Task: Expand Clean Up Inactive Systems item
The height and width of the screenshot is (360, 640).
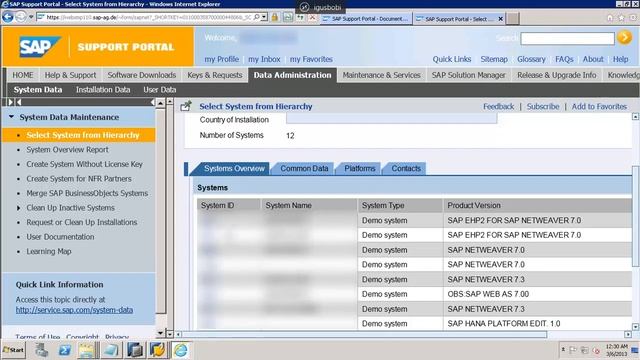Action: click(x=18, y=208)
